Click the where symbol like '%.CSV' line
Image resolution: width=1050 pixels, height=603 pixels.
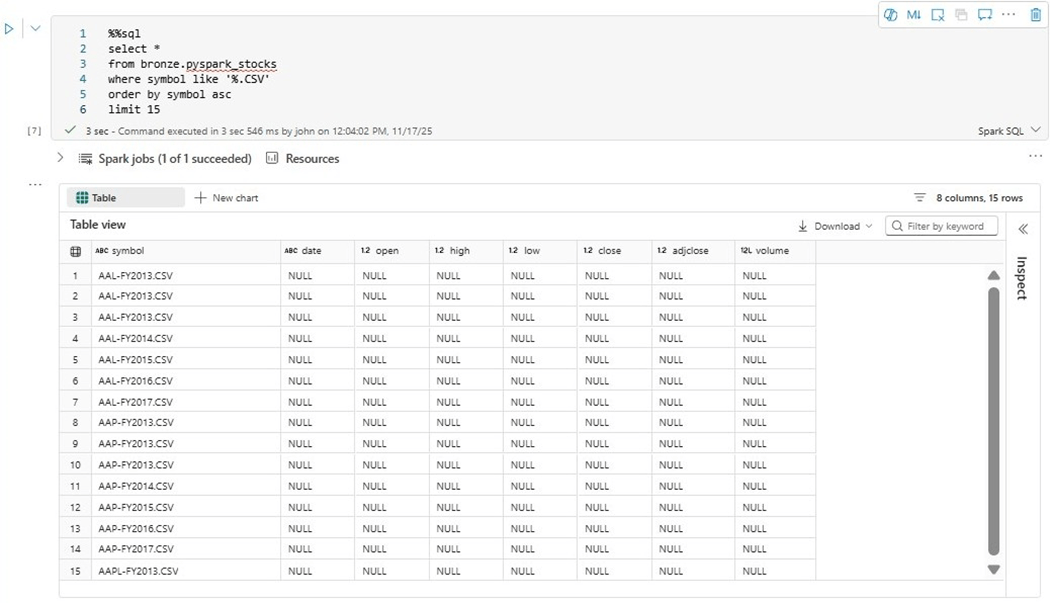click(x=189, y=79)
